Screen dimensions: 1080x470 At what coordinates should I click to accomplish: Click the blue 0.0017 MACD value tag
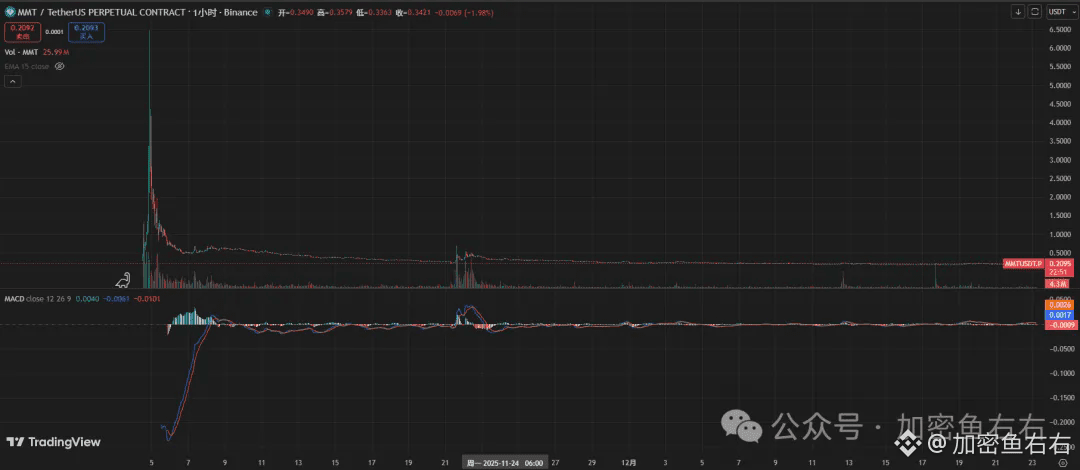(x=1057, y=314)
